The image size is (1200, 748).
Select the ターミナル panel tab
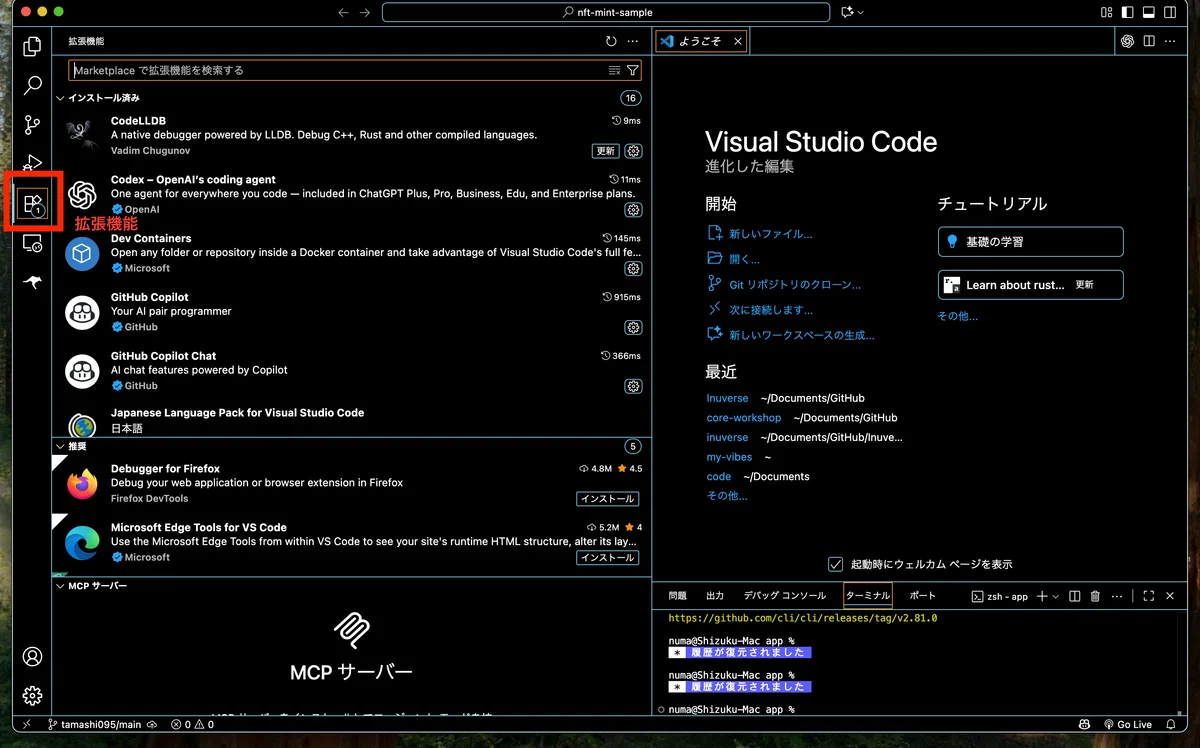coord(868,595)
